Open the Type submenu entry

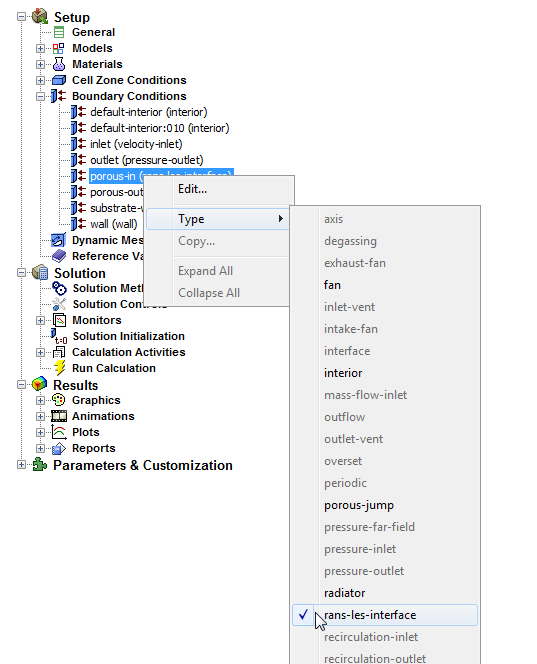pyautogui.click(x=218, y=219)
